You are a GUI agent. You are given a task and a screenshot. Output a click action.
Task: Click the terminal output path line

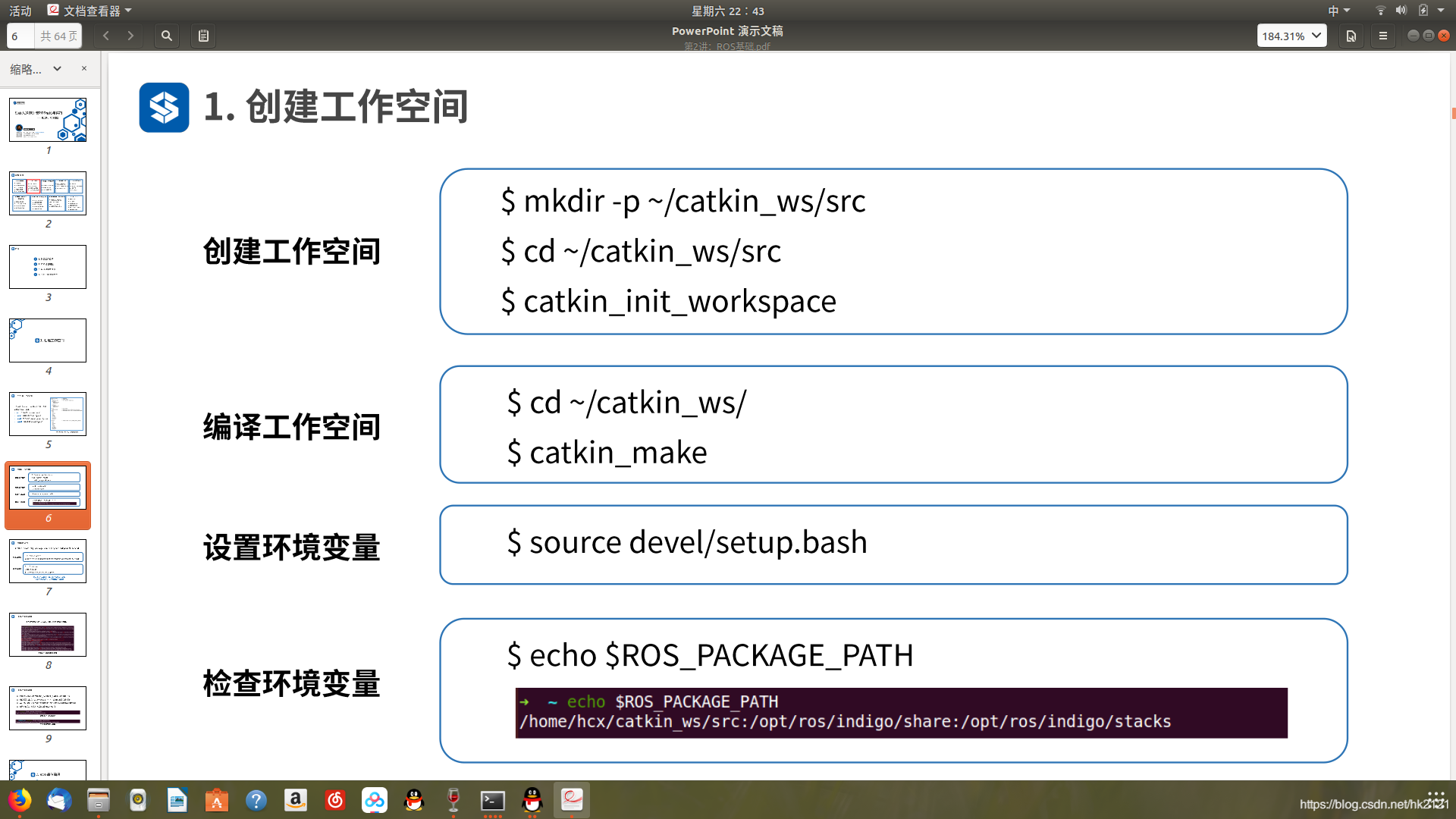[x=845, y=721]
